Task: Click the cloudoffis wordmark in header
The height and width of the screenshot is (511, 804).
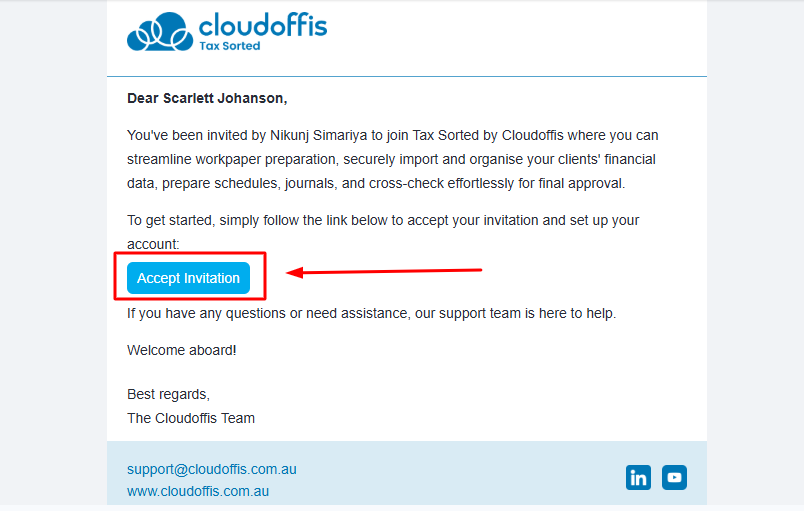Action: tap(263, 25)
